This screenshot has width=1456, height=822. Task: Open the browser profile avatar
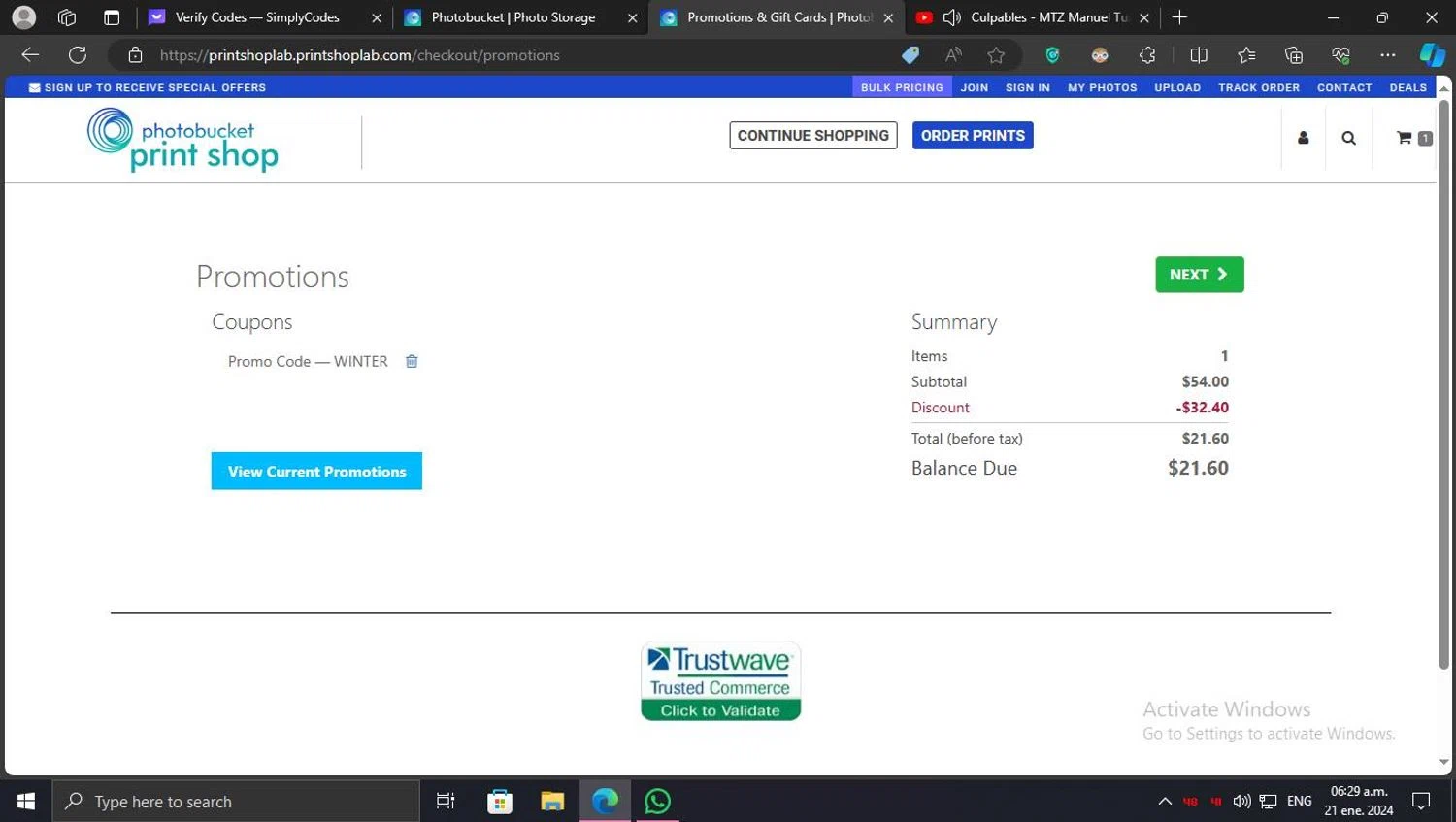(23, 17)
